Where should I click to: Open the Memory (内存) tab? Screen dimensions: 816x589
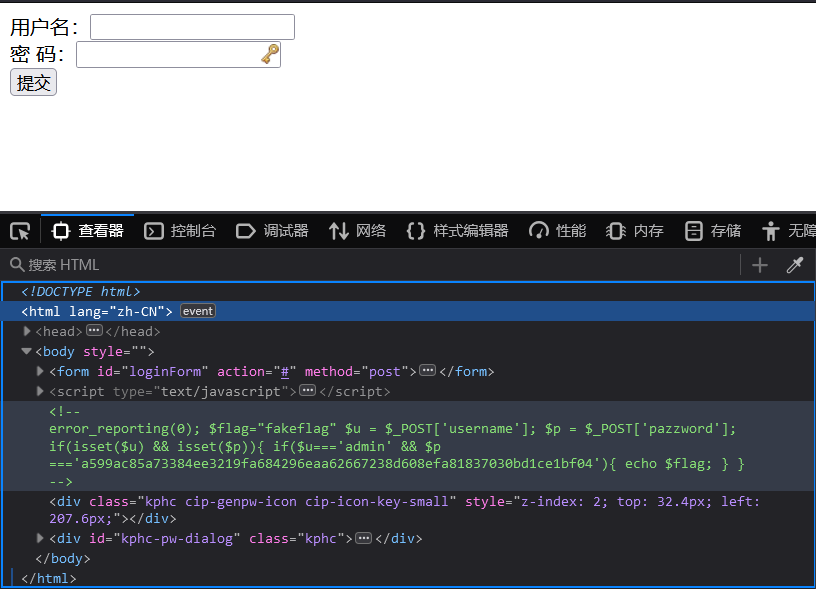(635, 231)
